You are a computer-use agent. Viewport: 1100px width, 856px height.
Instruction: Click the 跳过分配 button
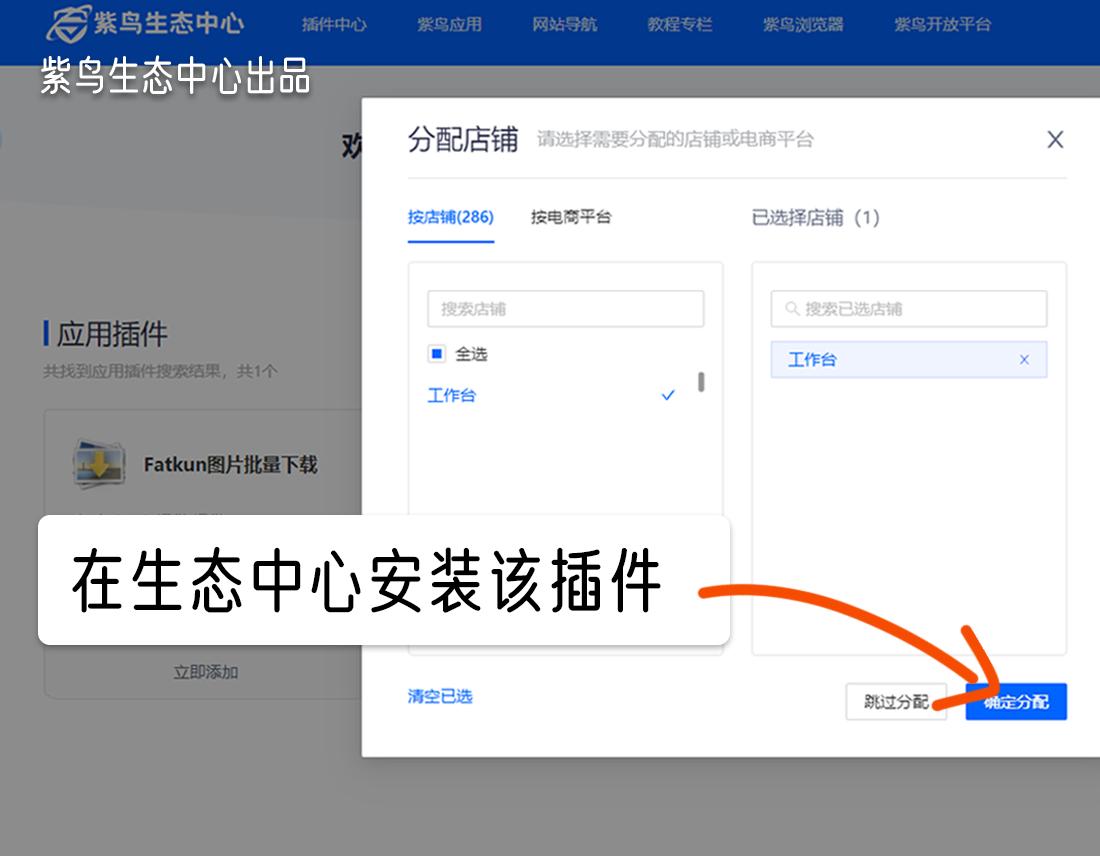[x=896, y=702]
